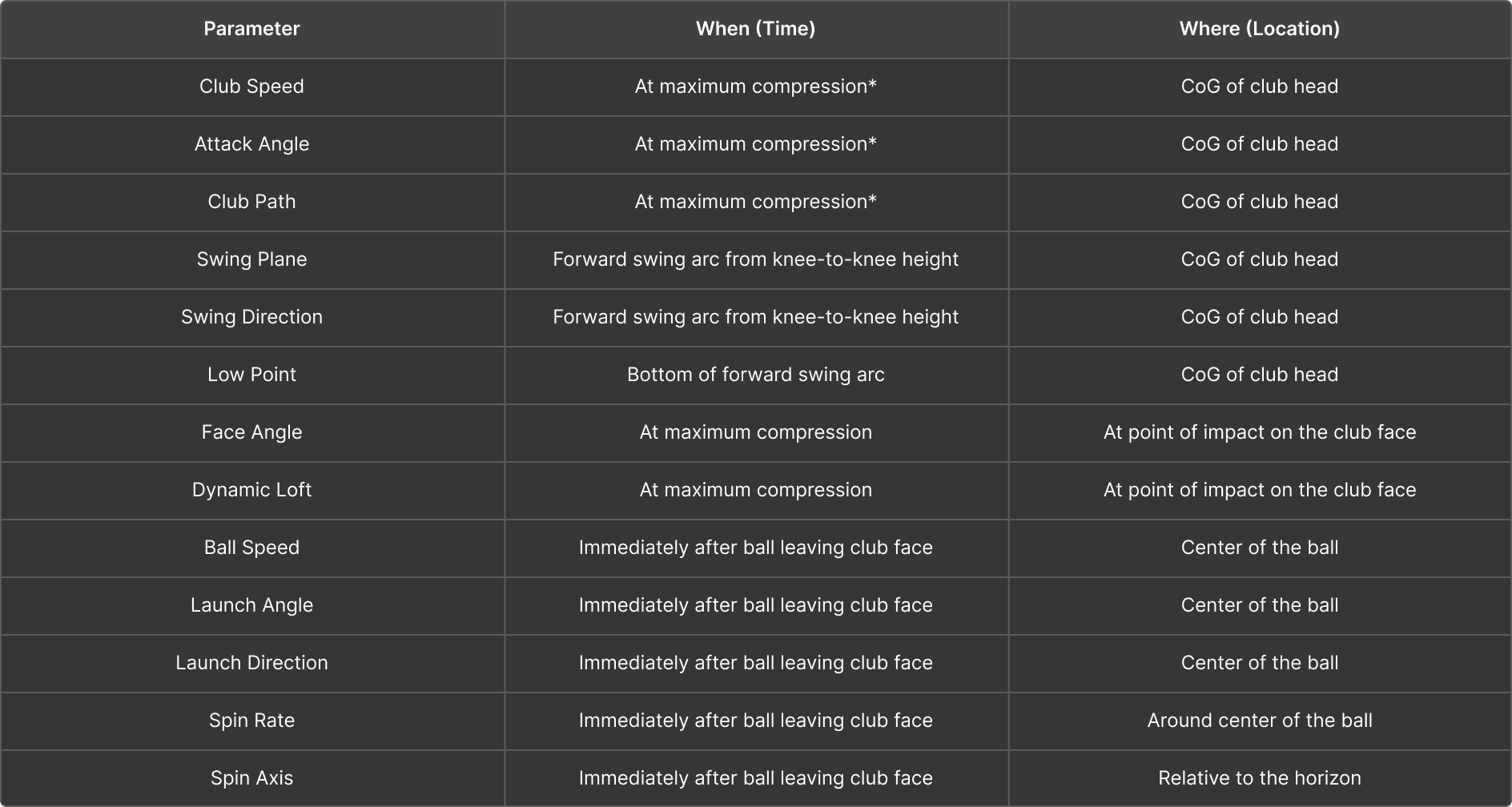Select Face Angle's 'At point of impact' cell
The image size is (1512, 807).
click(1259, 432)
